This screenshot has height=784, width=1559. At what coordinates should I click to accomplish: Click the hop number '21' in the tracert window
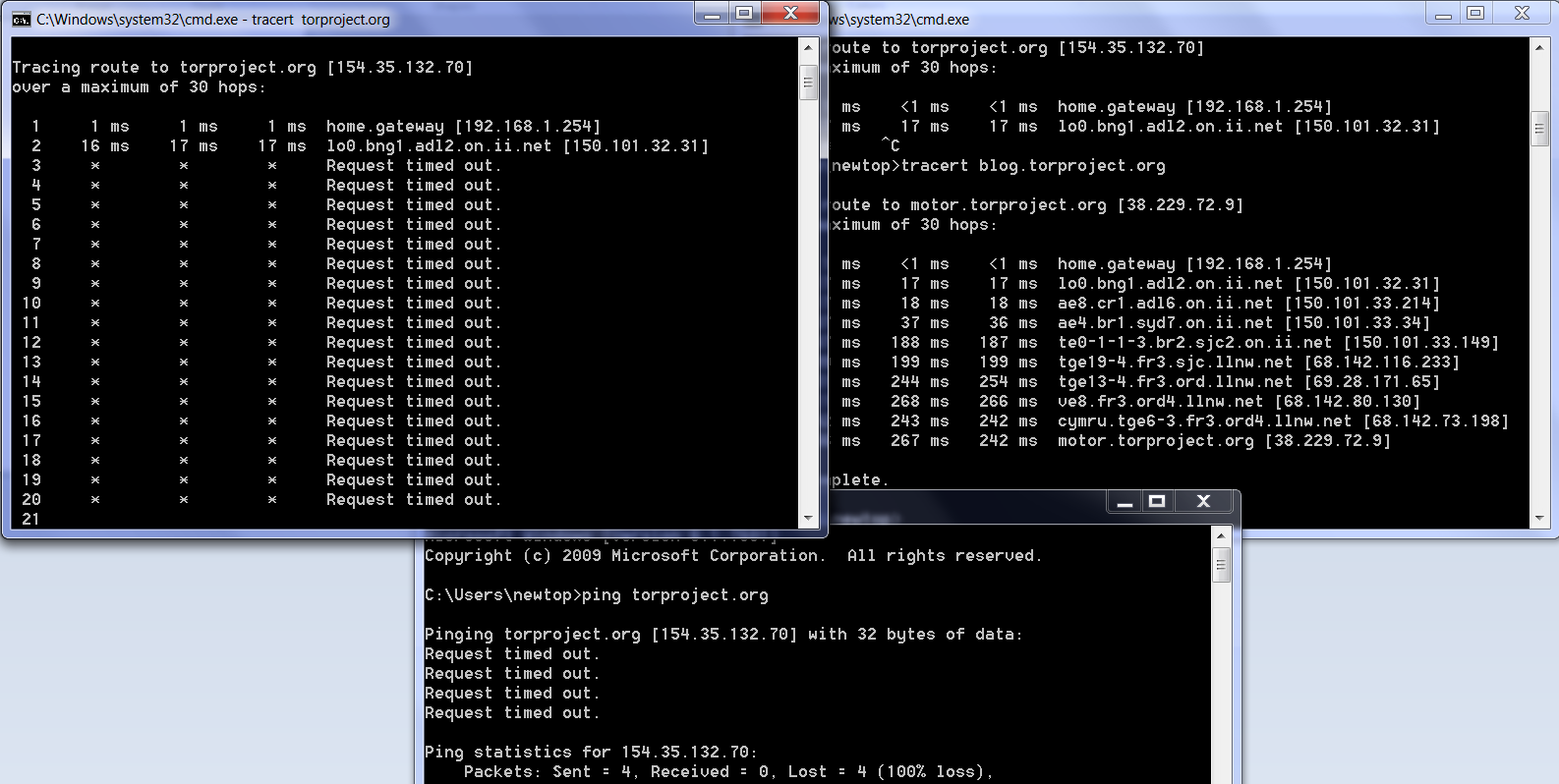point(30,519)
